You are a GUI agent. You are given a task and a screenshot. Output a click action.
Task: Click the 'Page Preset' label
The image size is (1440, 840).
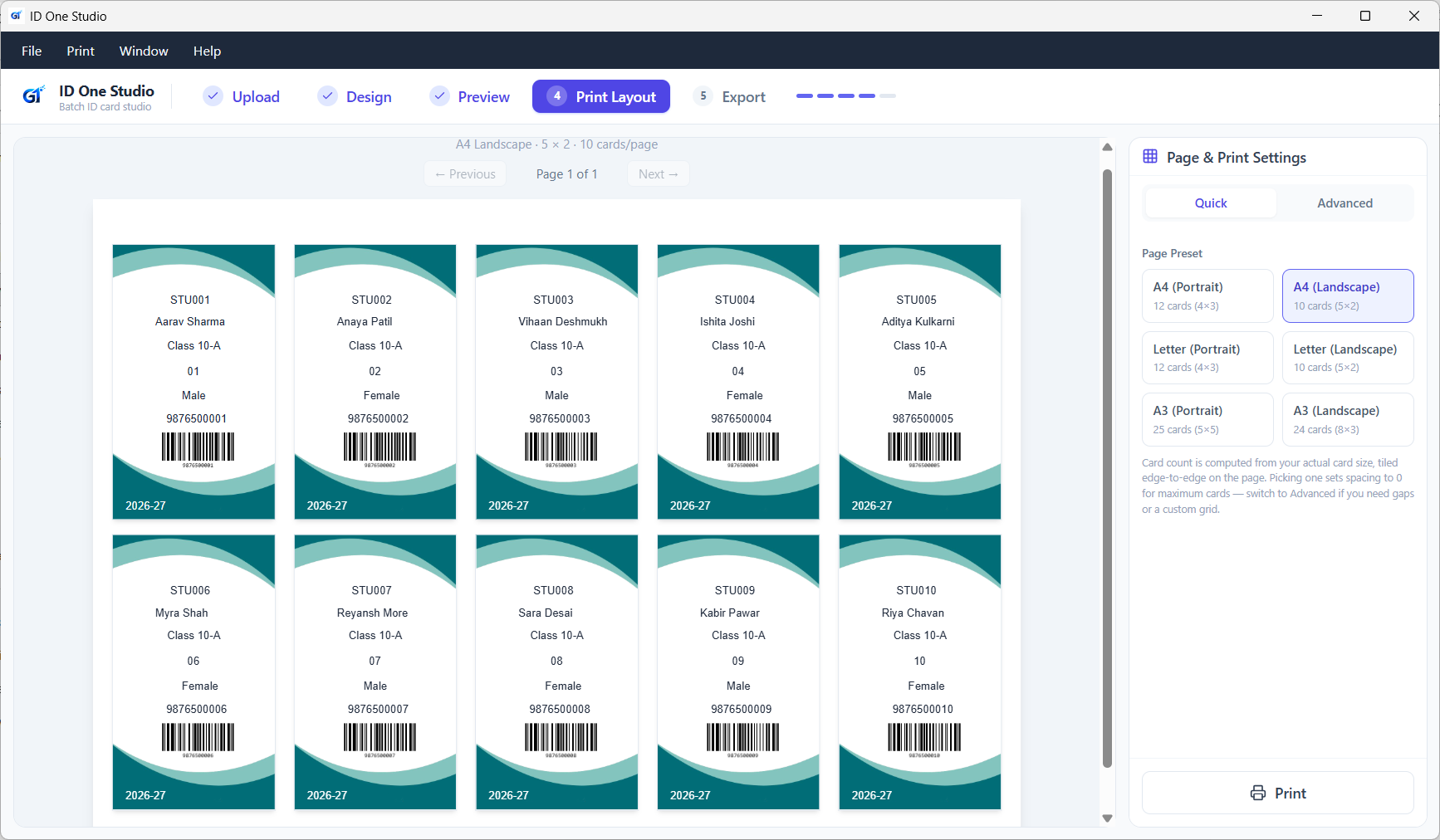pos(1172,254)
